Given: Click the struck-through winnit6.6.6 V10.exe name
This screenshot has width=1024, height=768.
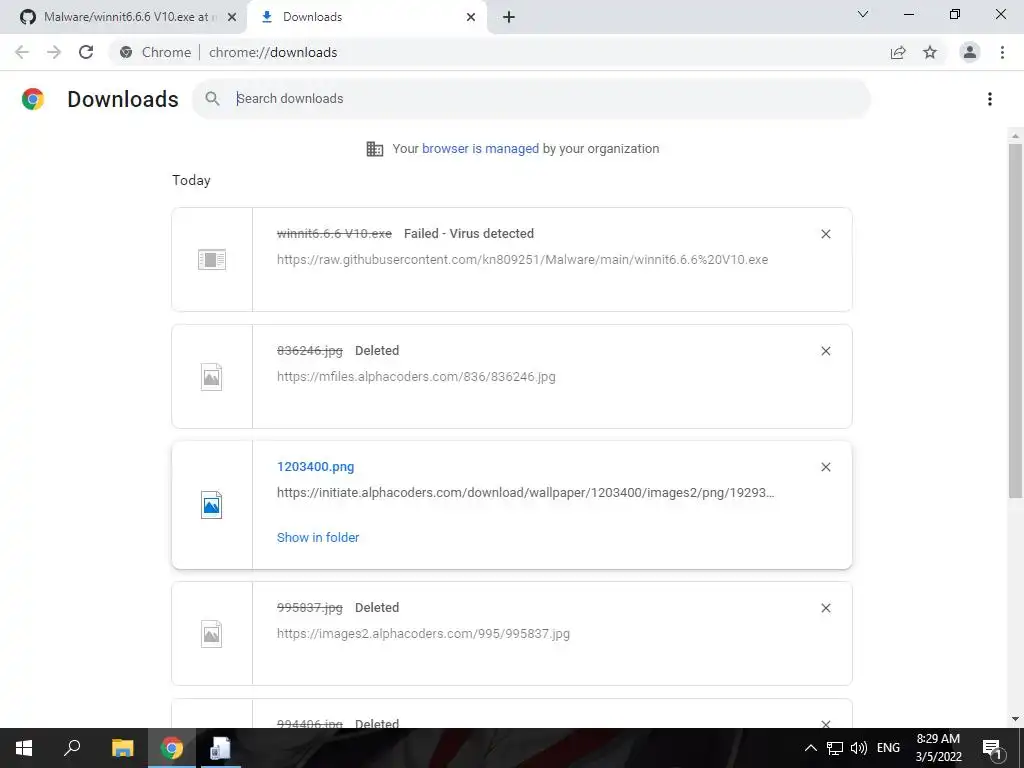Looking at the screenshot, I should click(334, 234).
